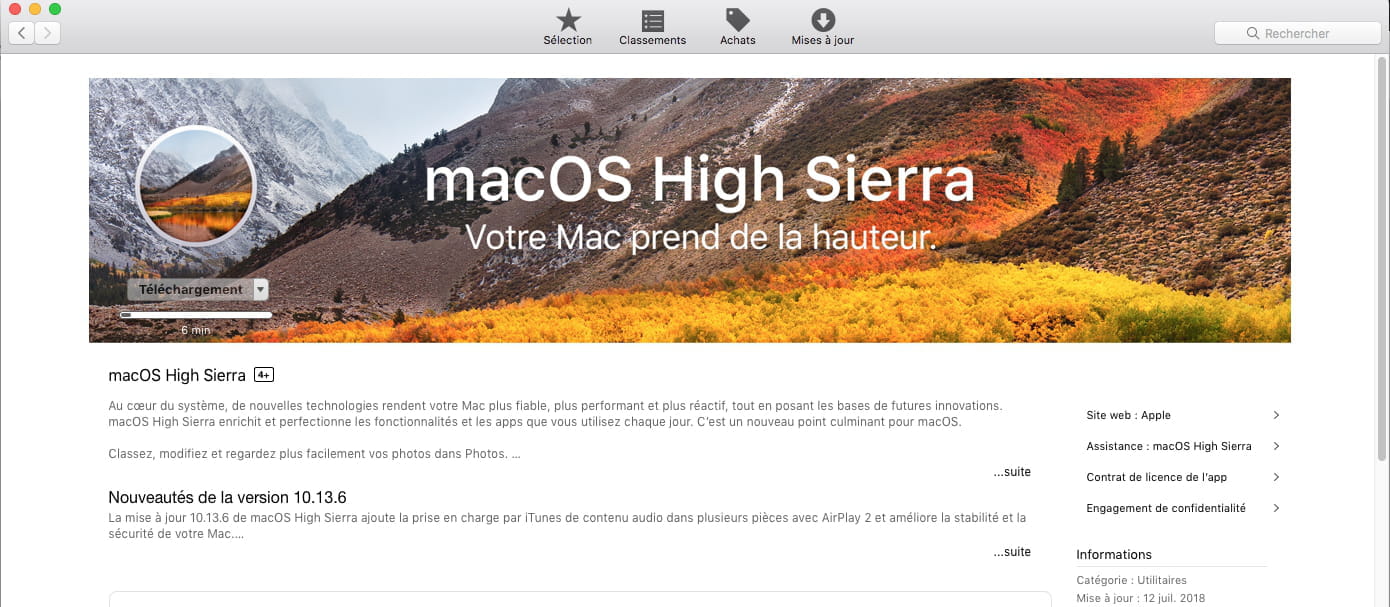Click in the Rechercher search field
The width and height of the screenshot is (1390, 607).
[x=1297, y=33]
